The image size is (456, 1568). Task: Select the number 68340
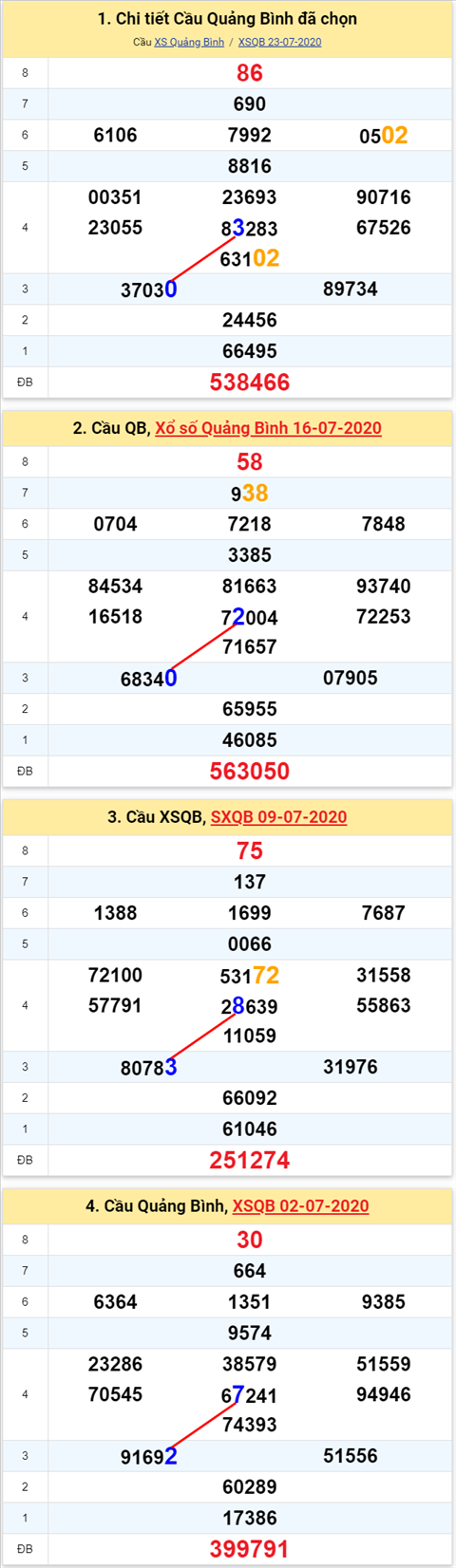click(149, 679)
